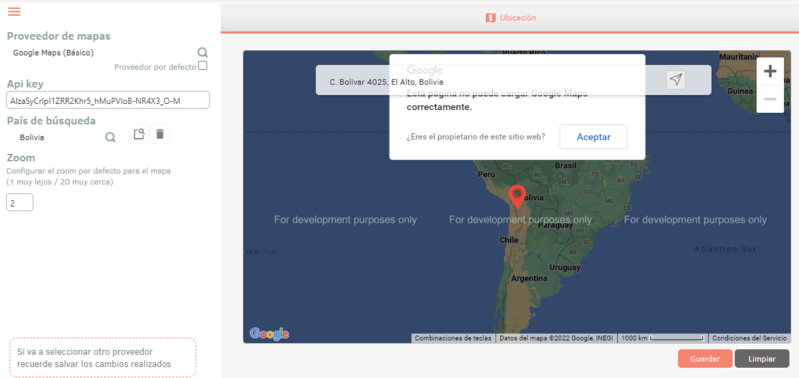Click the add-country icon beside Bolivia
Viewport: 799px width, 378px height.
[139, 134]
